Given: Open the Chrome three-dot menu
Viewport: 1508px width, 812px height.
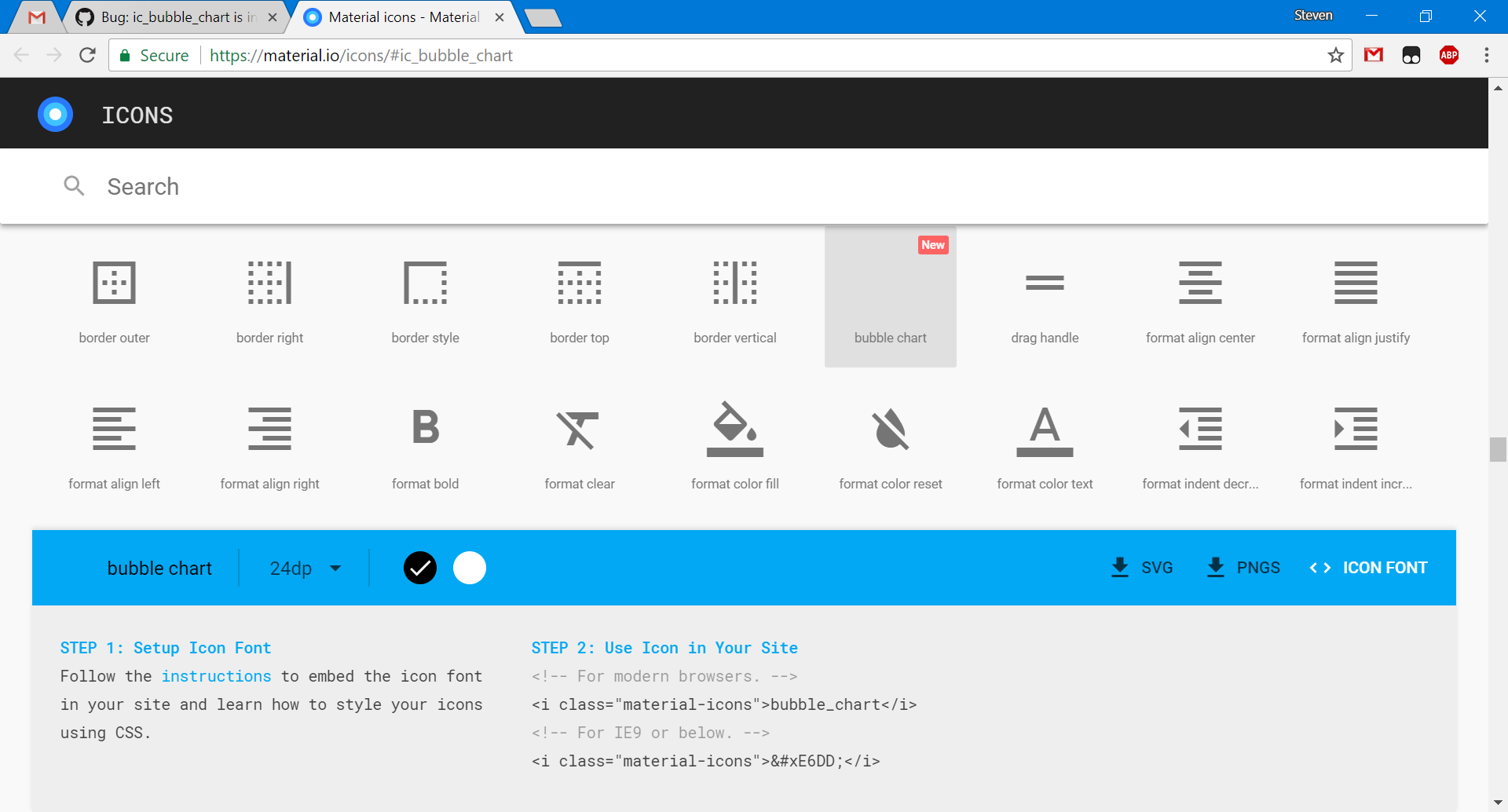Looking at the screenshot, I should [x=1487, y=55].
